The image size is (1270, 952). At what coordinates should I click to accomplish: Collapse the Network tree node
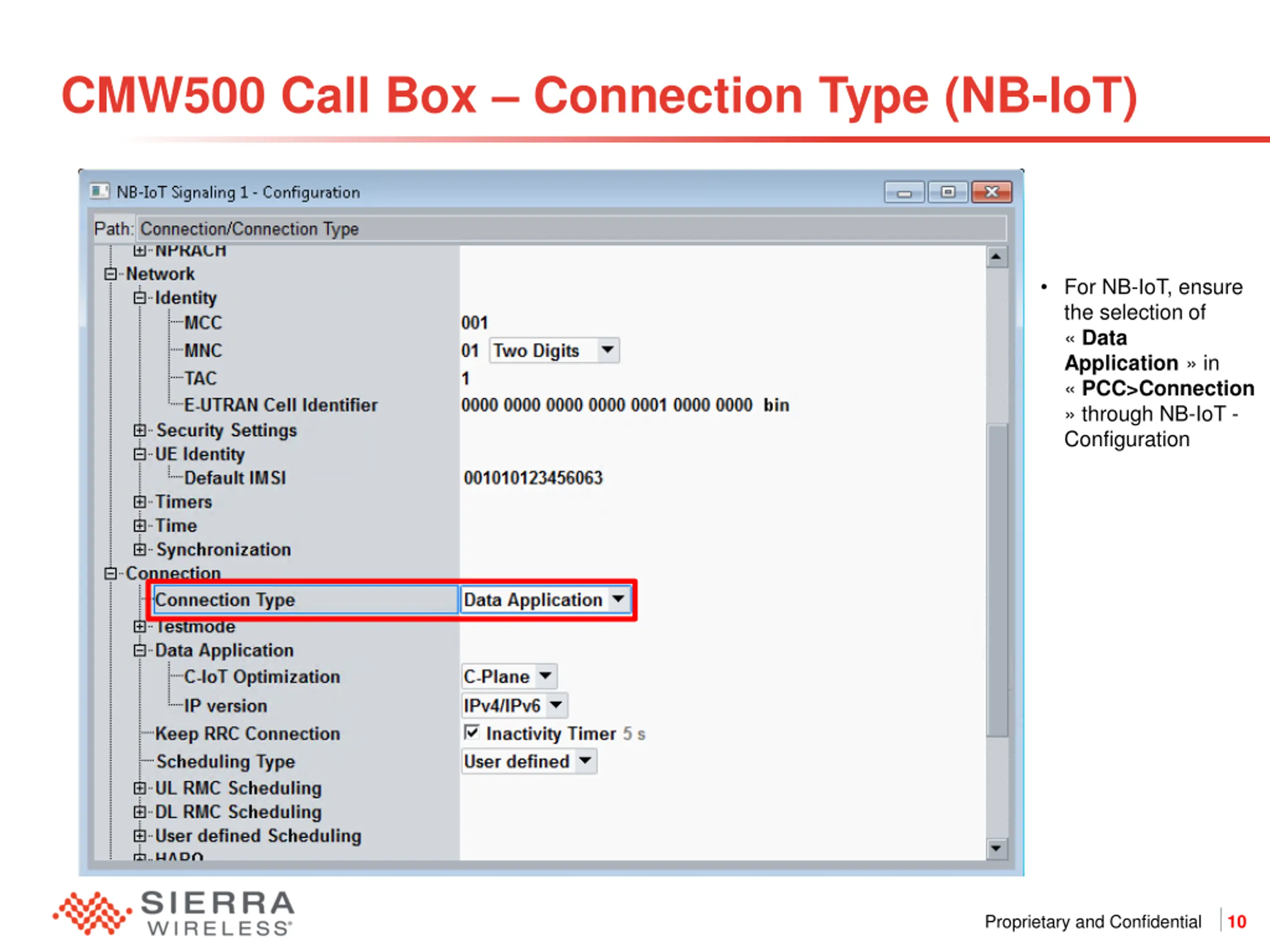click(x=110, y=274)
